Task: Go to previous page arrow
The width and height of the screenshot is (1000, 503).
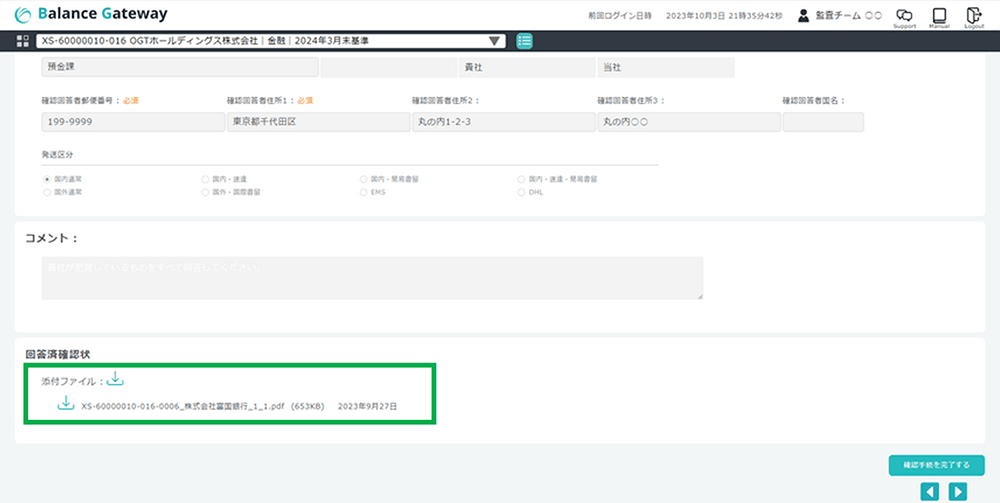Action: [x=930, y=491]
